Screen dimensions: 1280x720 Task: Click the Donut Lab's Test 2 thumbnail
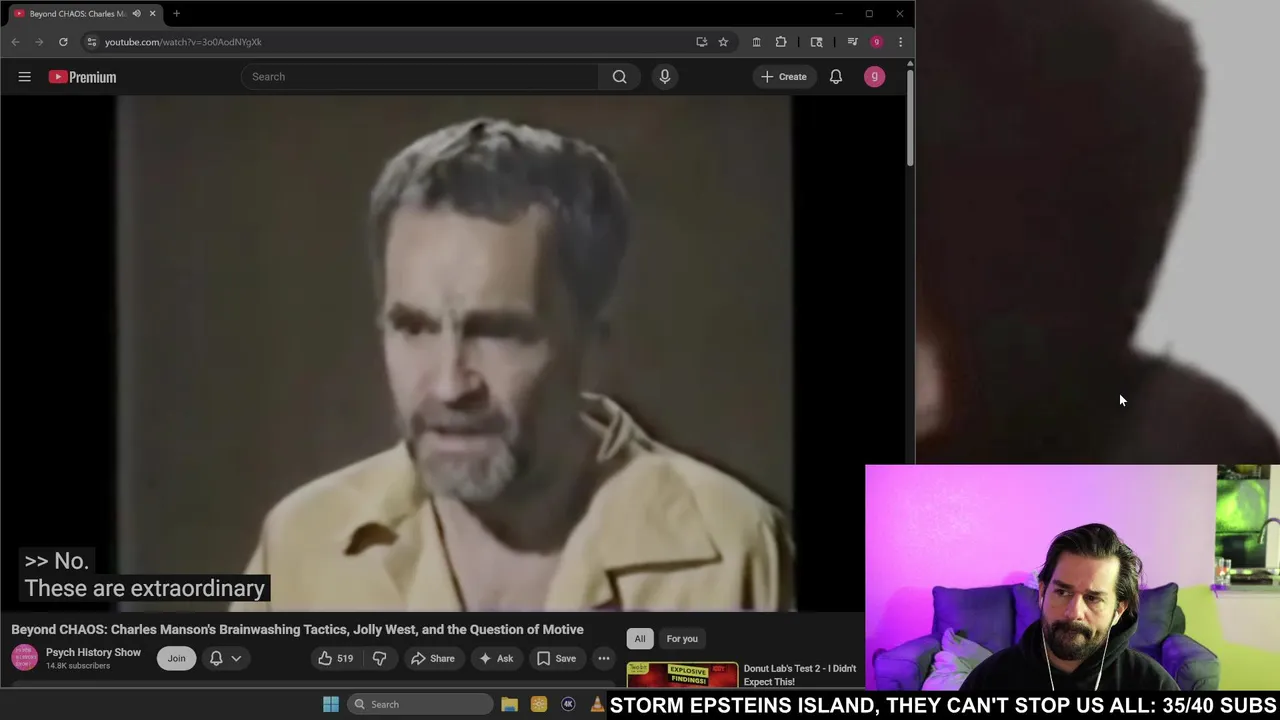point(682,675)
